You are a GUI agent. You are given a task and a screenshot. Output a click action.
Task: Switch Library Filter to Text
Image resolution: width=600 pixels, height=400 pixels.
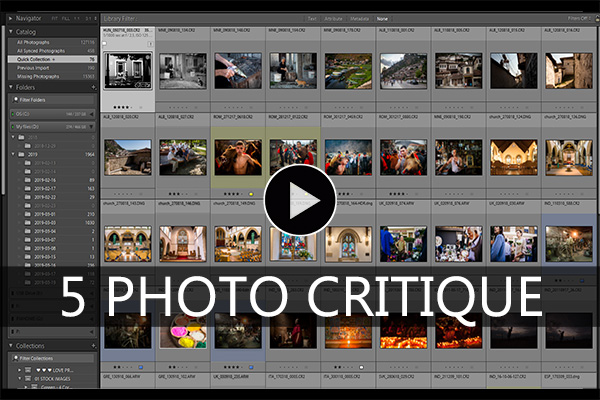coord(311,18)
